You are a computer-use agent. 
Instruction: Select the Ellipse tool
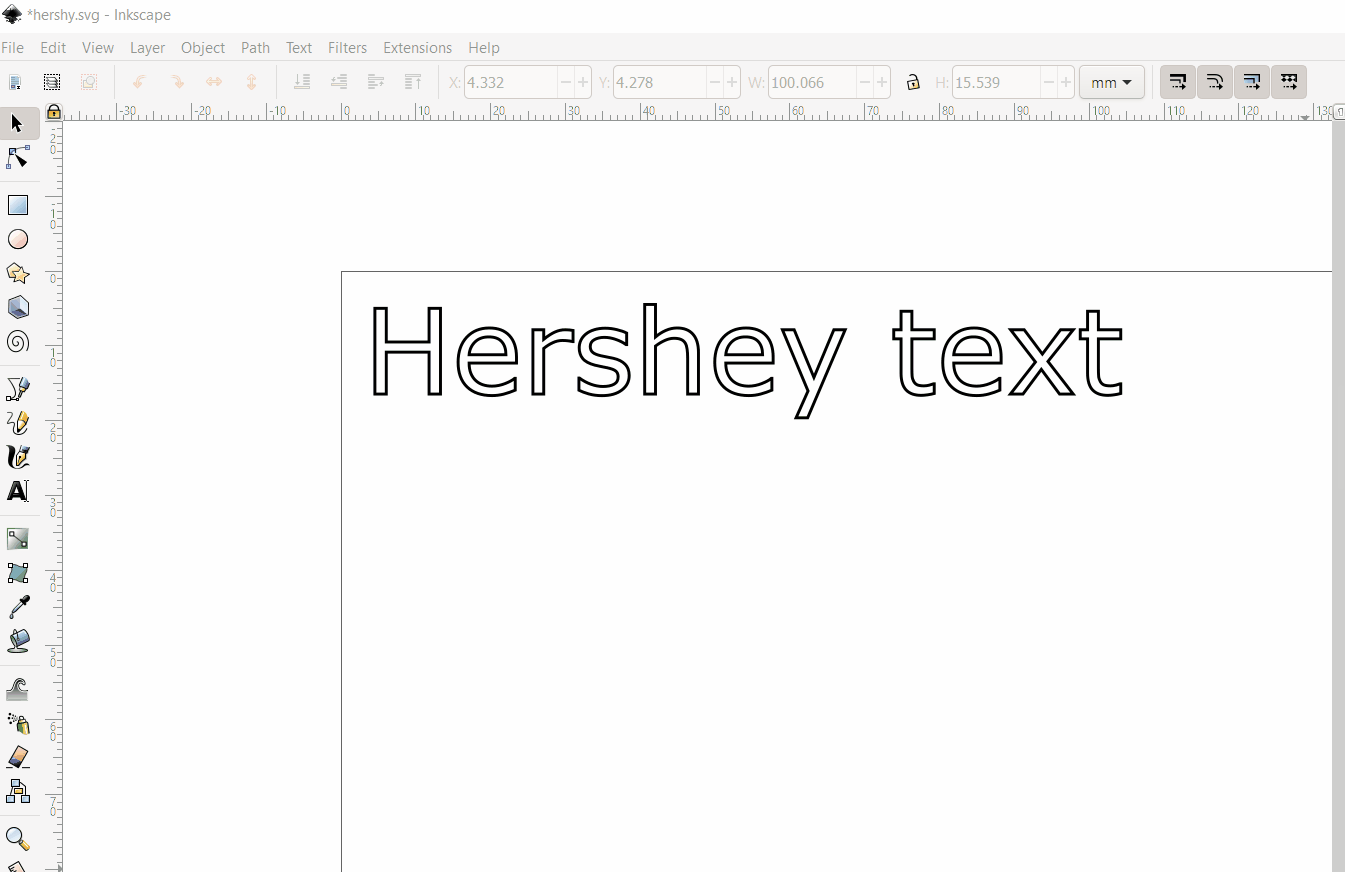pyautogui.click(x=18, y=239)
